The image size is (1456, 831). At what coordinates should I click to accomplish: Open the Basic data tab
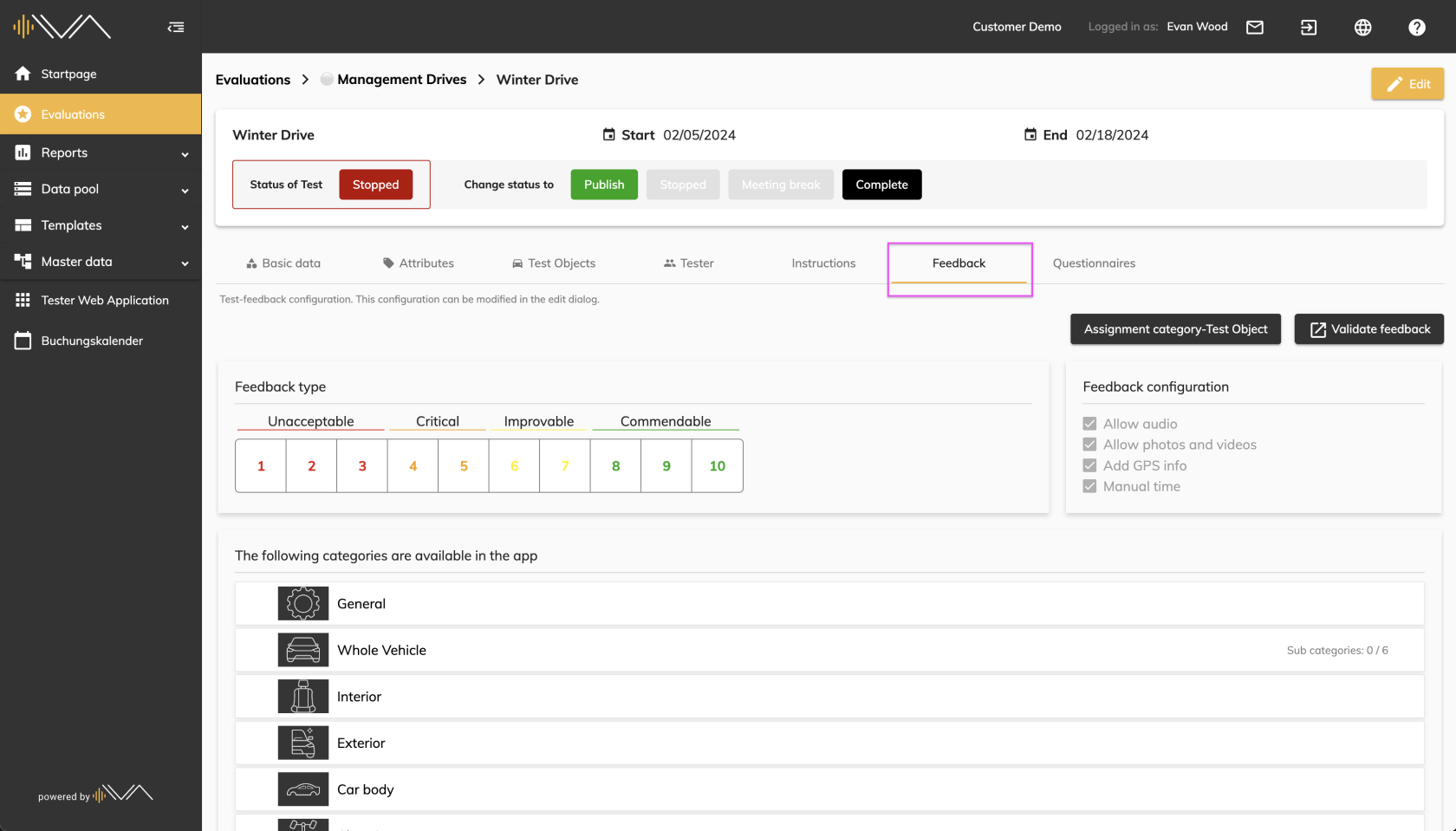coord(283,263)
